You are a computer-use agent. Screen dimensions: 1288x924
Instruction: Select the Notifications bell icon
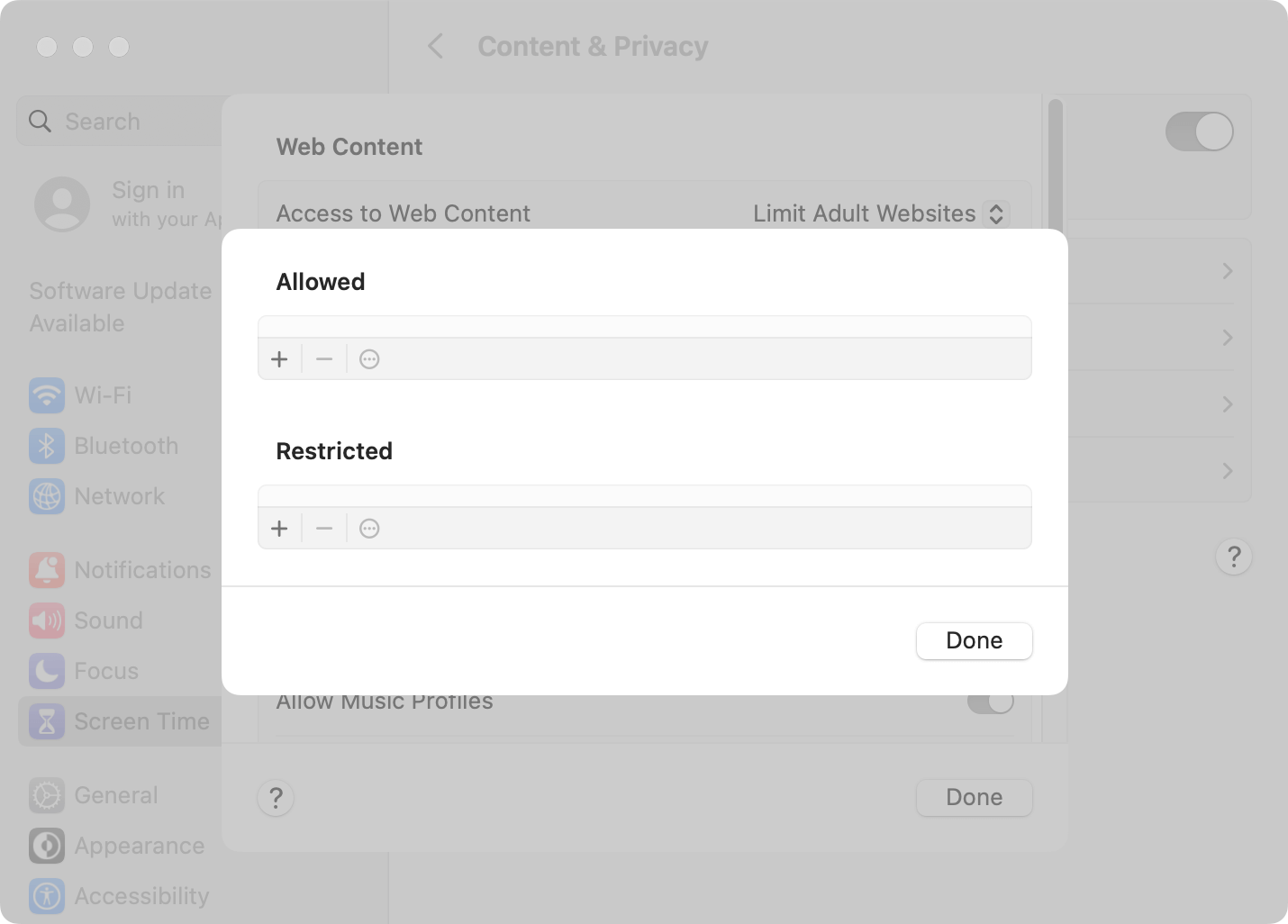pos(46,570)
